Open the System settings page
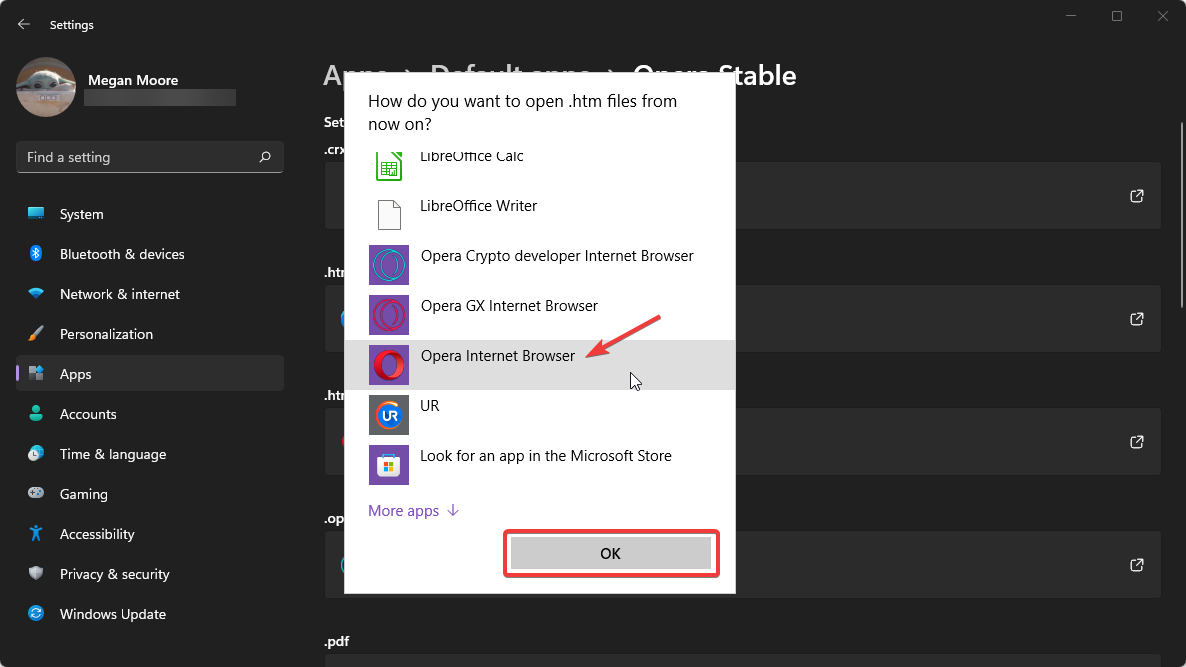 (x=150, y=214)
